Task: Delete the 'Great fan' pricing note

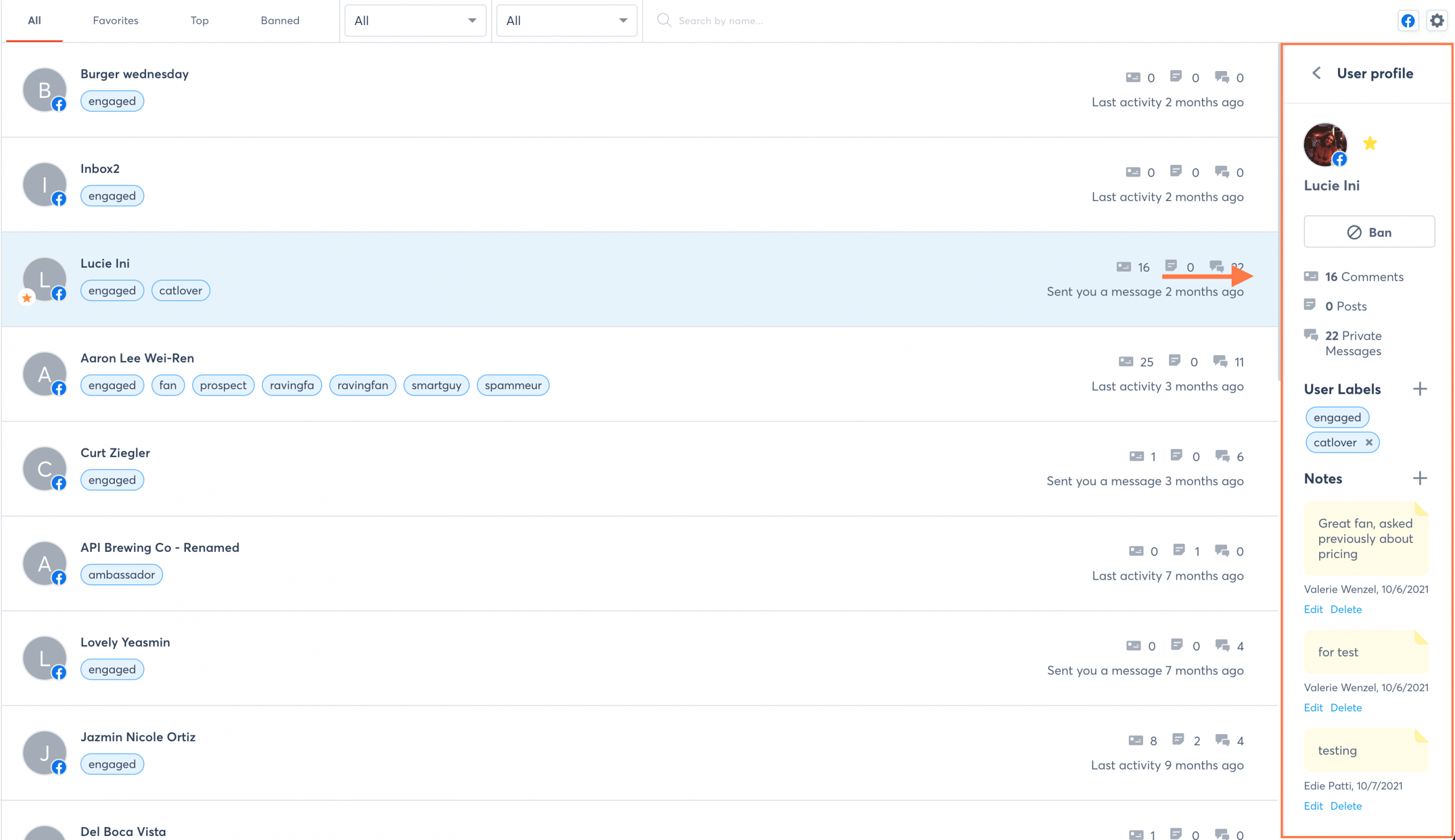Action: [x=1346, y=609]
